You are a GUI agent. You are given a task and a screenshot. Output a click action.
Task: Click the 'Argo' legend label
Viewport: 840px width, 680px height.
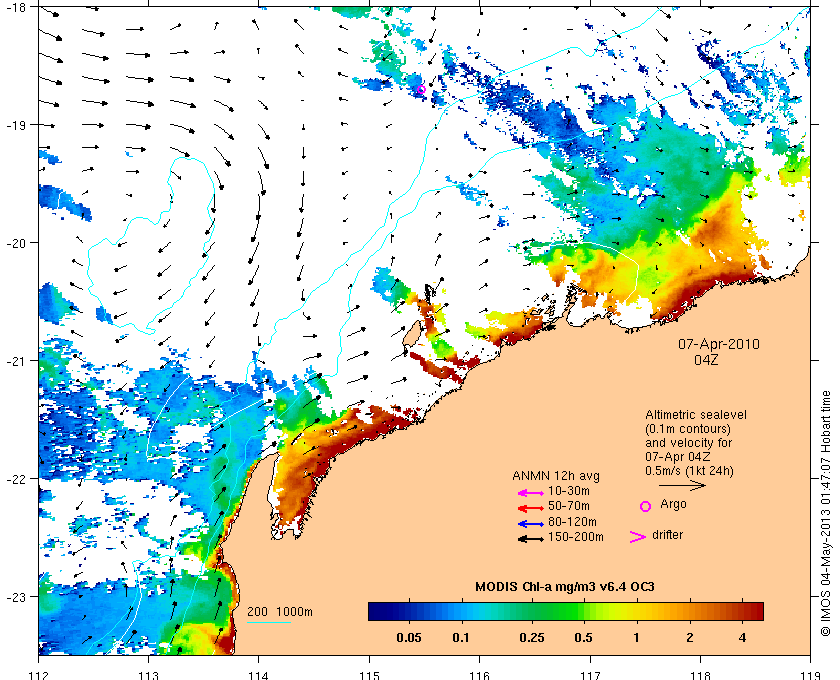673,504
